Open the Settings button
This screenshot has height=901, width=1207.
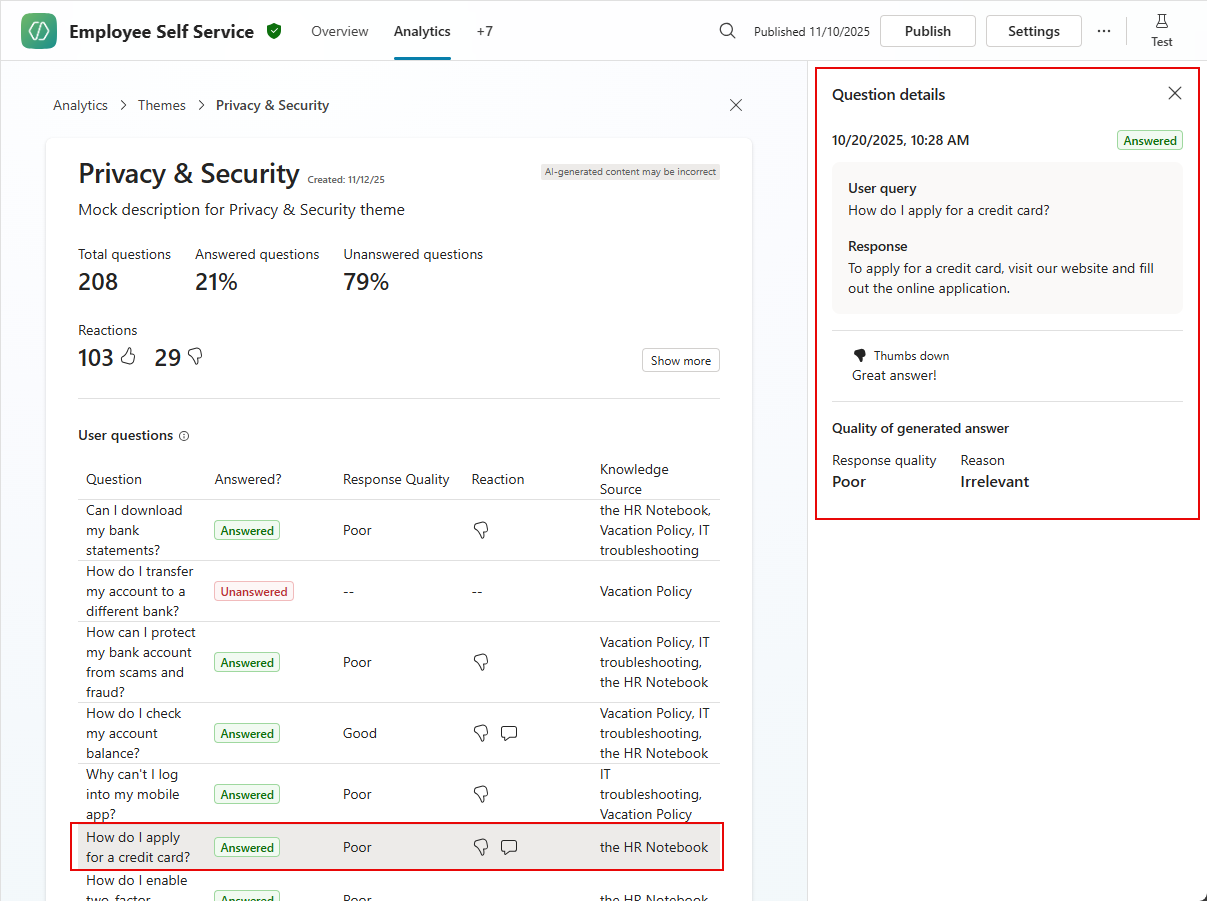coord(1033,31)
